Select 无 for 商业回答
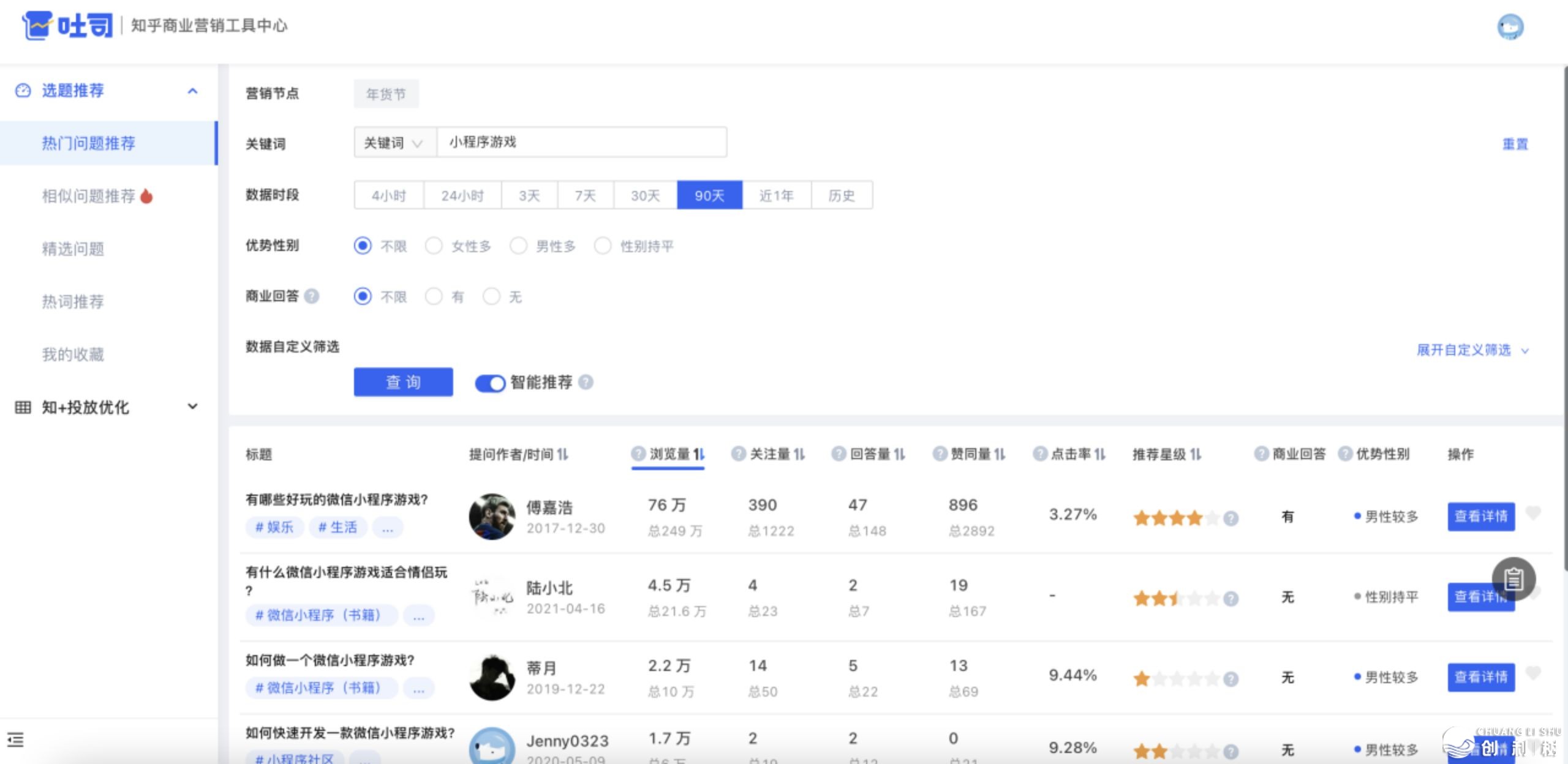Viewport: 1568px width, 764px height. [x=491, y=296]
